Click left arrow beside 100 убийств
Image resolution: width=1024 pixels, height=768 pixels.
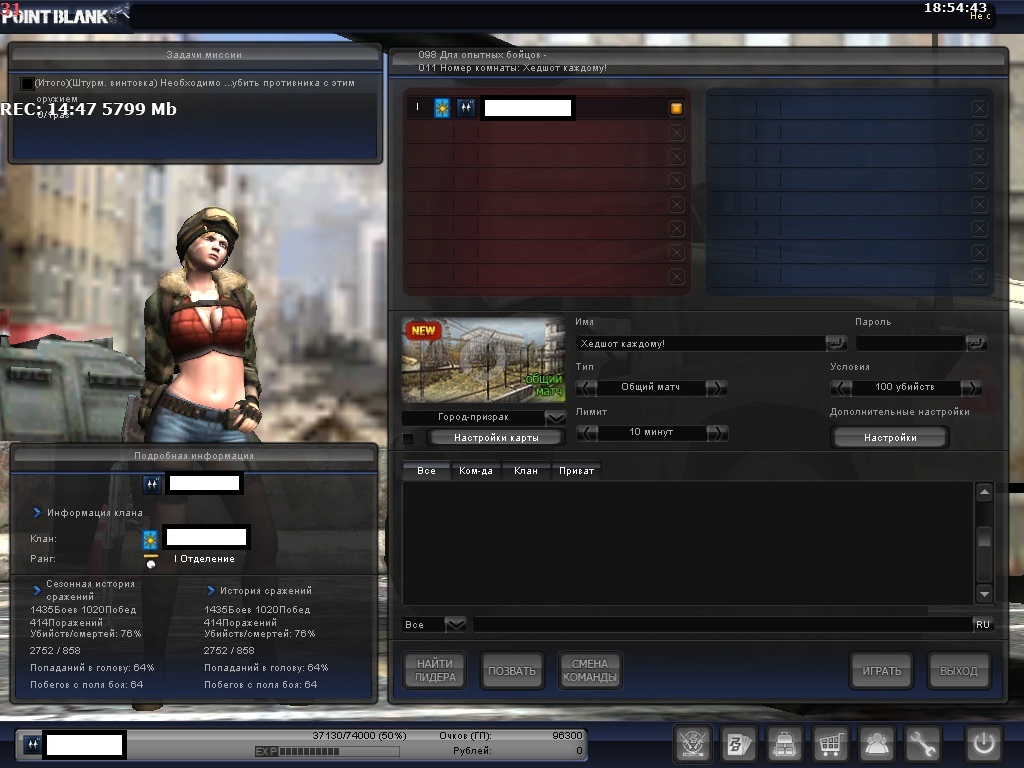(x=841, y=388)
